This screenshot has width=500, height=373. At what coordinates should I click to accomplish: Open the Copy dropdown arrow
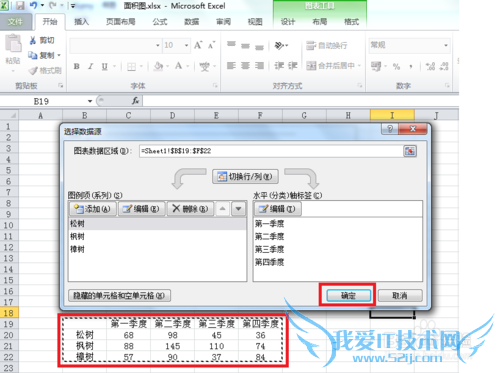pyautogui.click(x=59, y=55)
